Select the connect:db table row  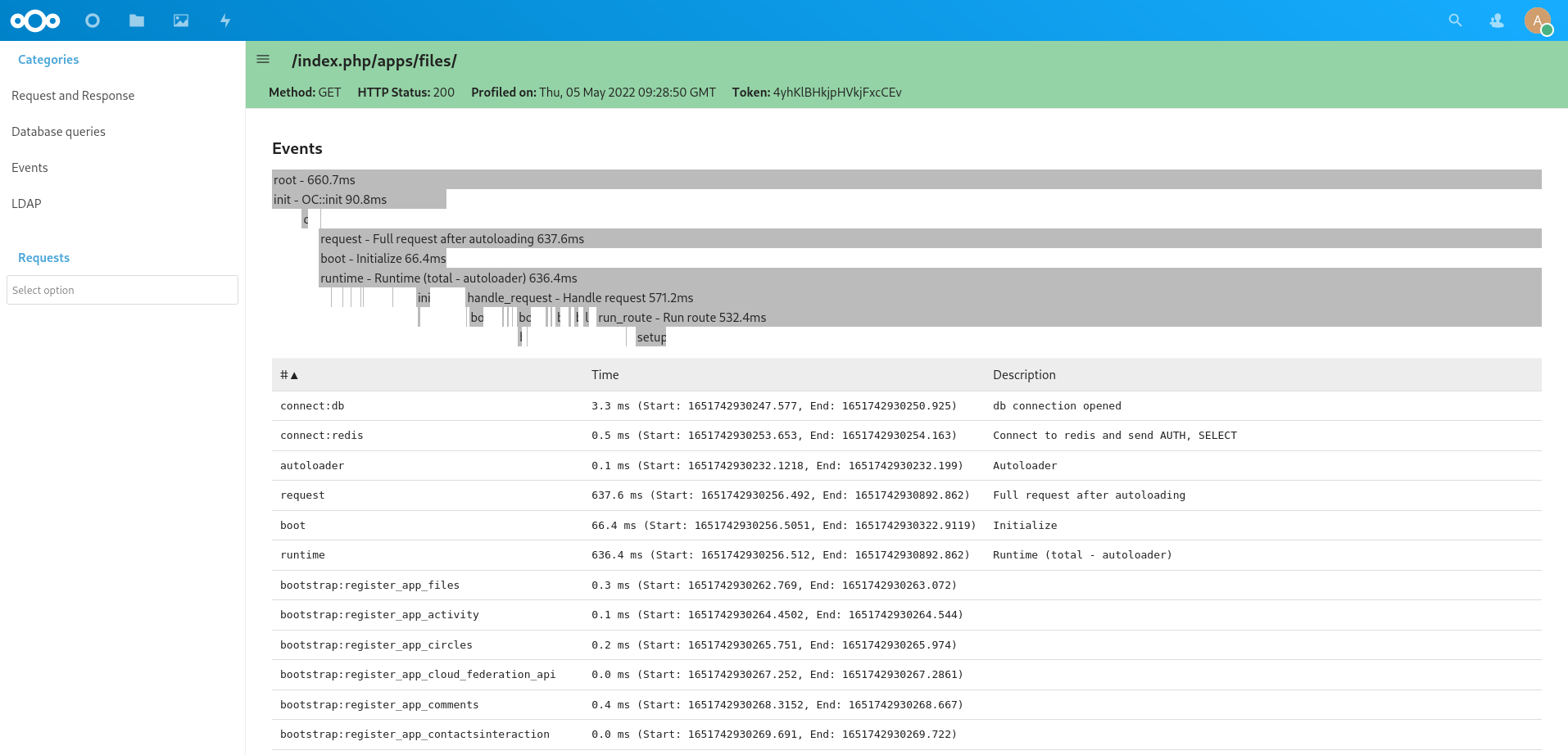click(x=573, y=405)
